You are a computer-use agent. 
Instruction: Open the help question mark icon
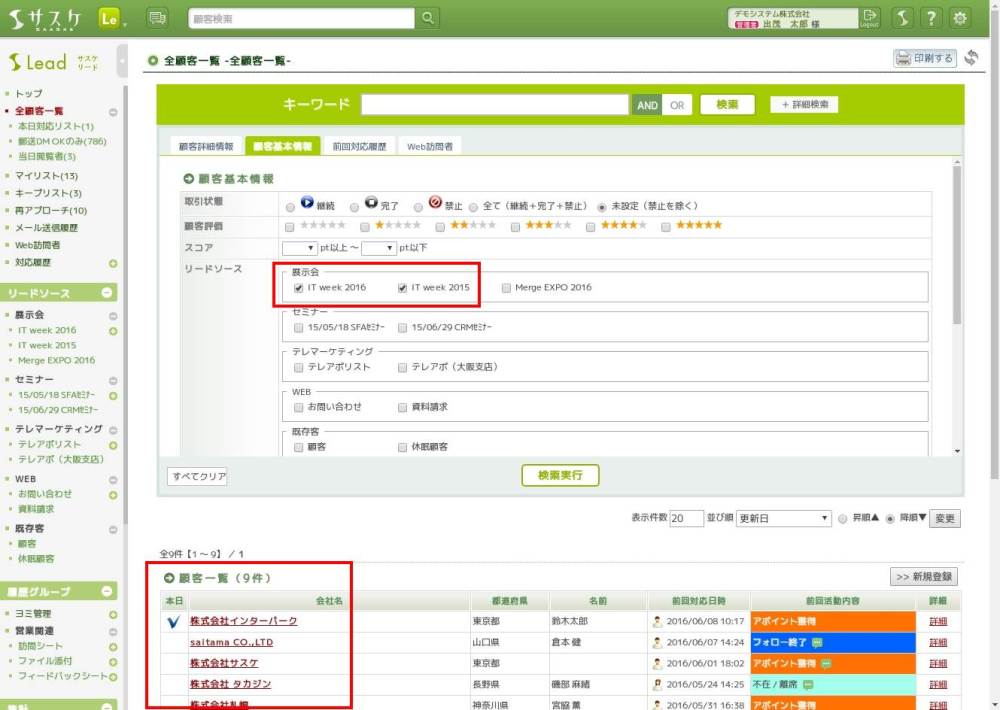pyautogui.click(x=931, y=18)
